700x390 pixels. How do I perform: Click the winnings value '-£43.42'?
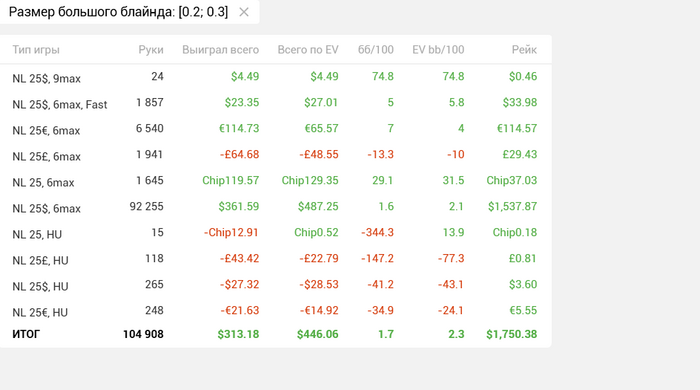click(239, 258)
